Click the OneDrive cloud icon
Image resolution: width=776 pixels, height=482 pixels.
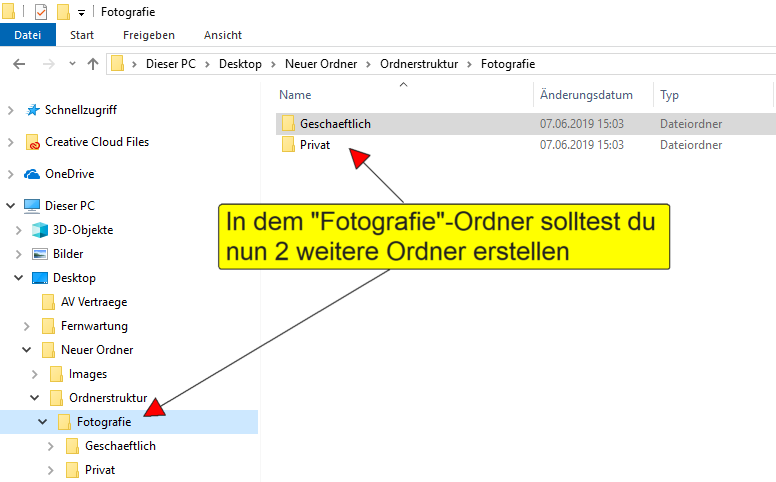coord(32,174)
